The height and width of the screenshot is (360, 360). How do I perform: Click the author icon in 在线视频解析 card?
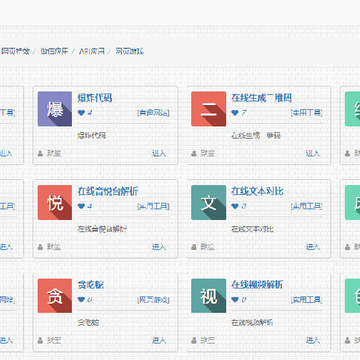(194, 340)
